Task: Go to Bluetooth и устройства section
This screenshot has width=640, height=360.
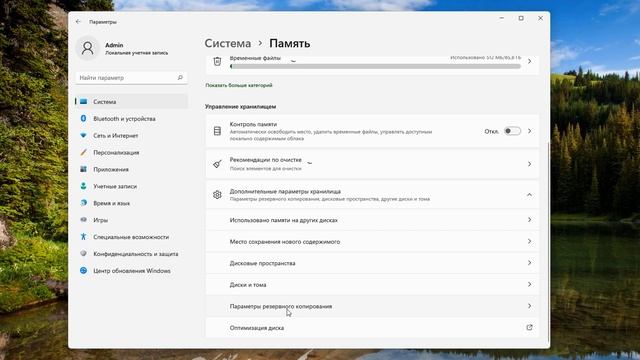Action: click(x=131, y=118)
